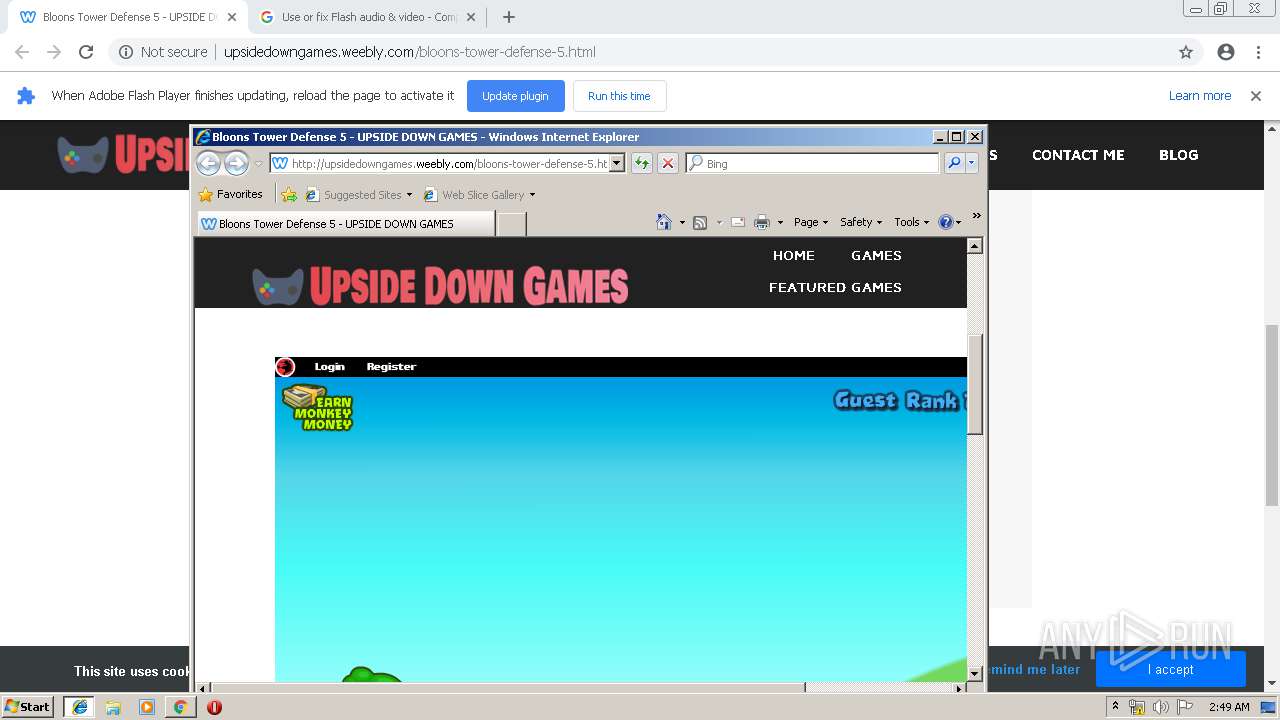The width and height of the screenshot is (1280, 720).
Task: Open Chrome from the taskbar
Action: tap(180, 707)
